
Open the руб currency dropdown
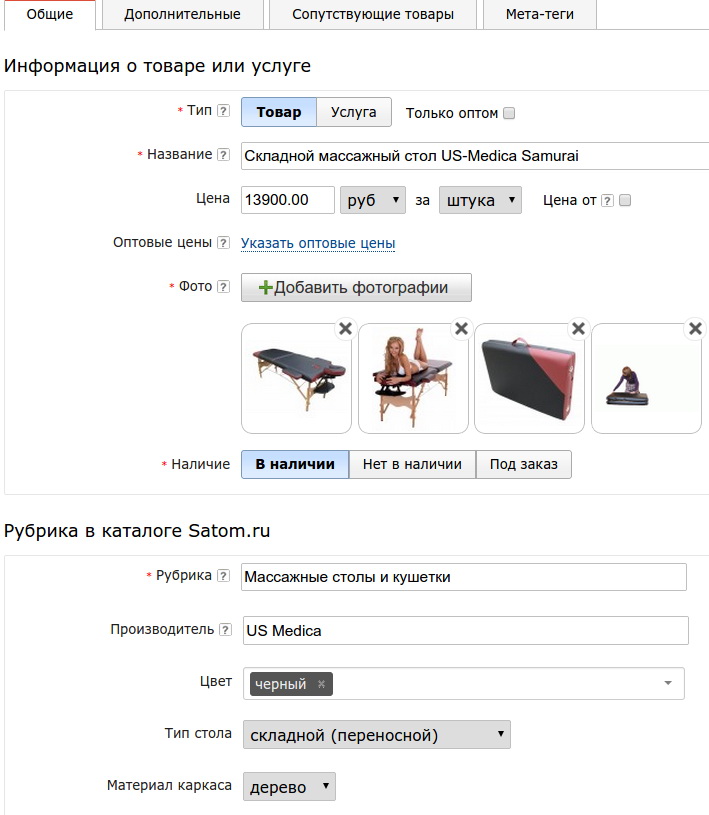tap(373, 200)
